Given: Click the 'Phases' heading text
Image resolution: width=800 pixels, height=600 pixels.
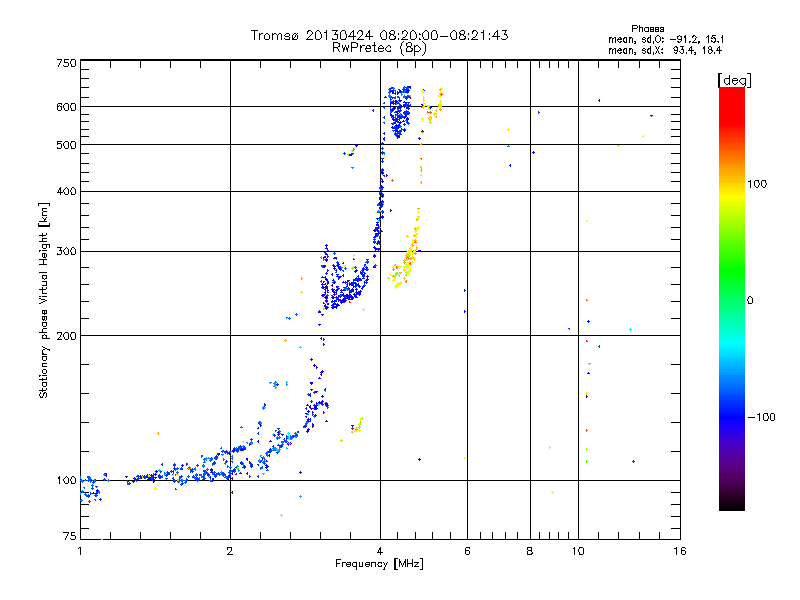Looking at the screenshot, I should click(x=647, y=29).
